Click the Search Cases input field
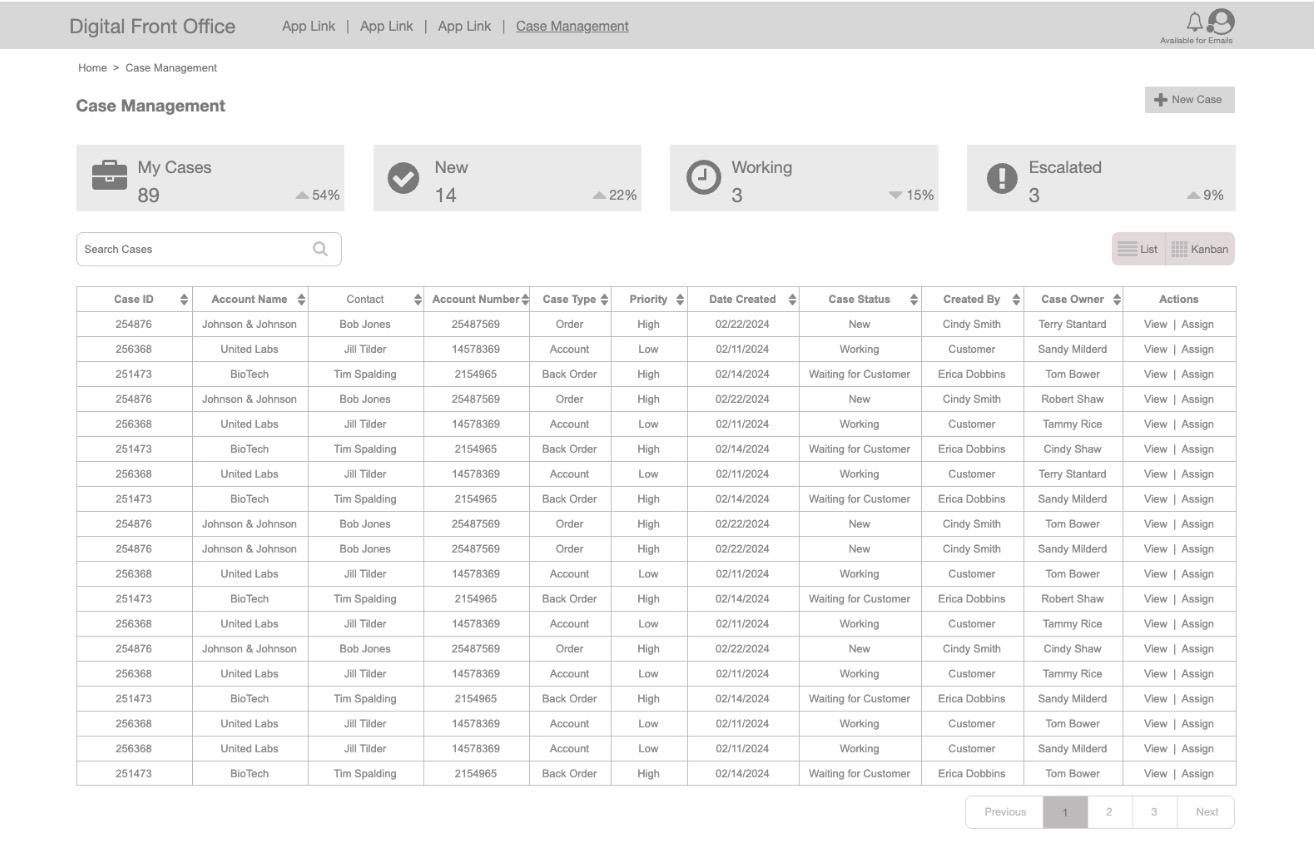The height and width of the screenshot is (844, 1316). tap(190, 249)
